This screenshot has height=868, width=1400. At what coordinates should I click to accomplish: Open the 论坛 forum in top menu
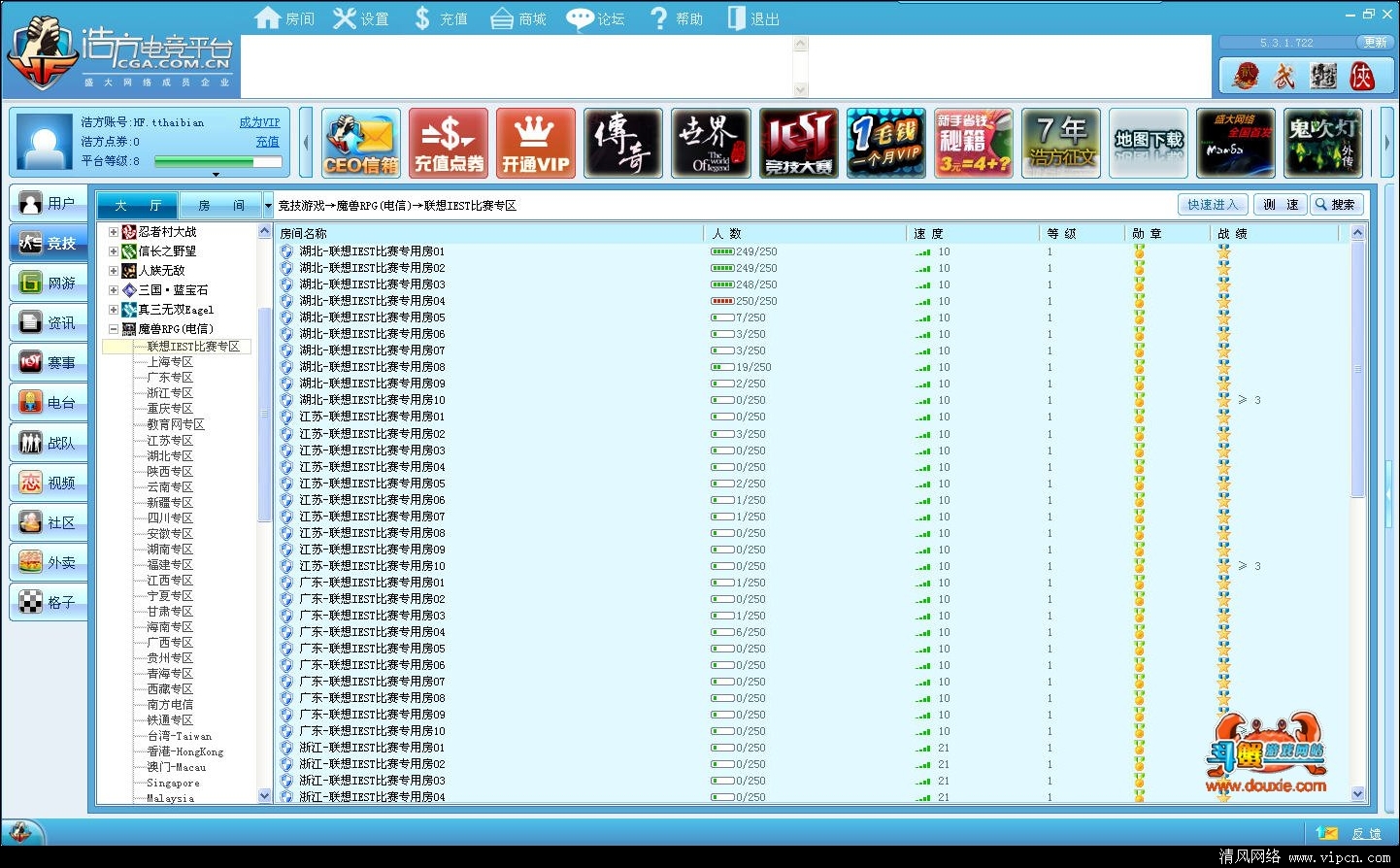[596, 18]
